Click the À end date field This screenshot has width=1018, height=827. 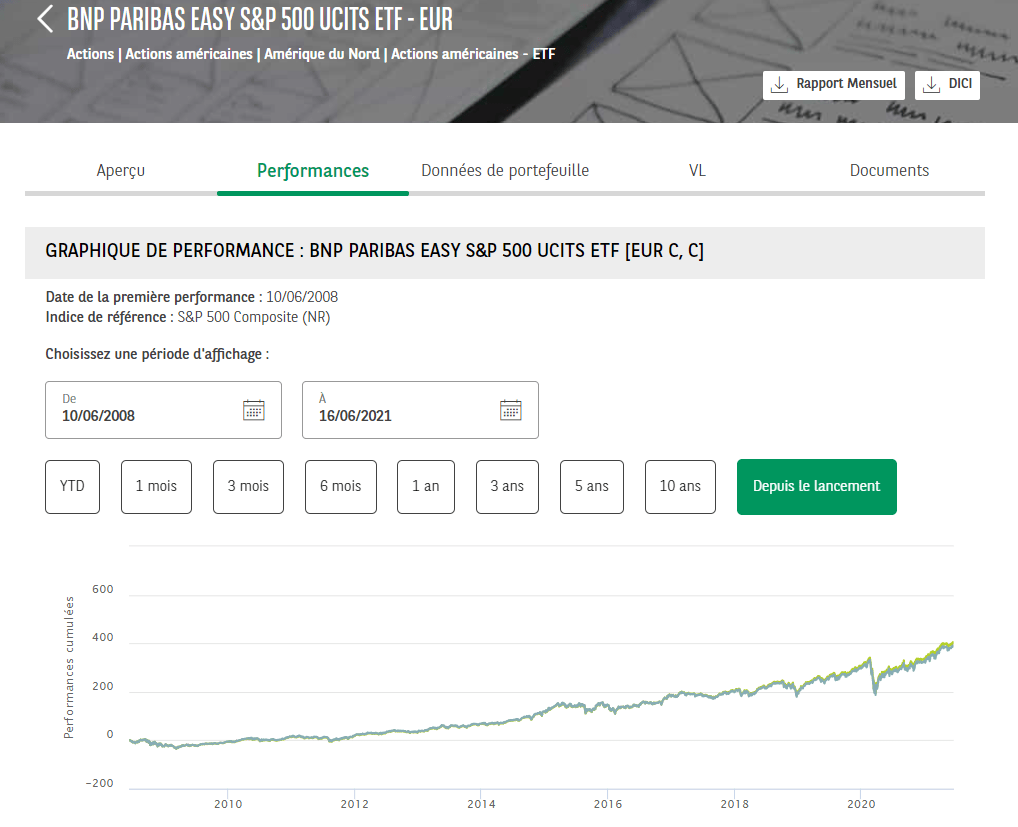click(x=420, y=410)
